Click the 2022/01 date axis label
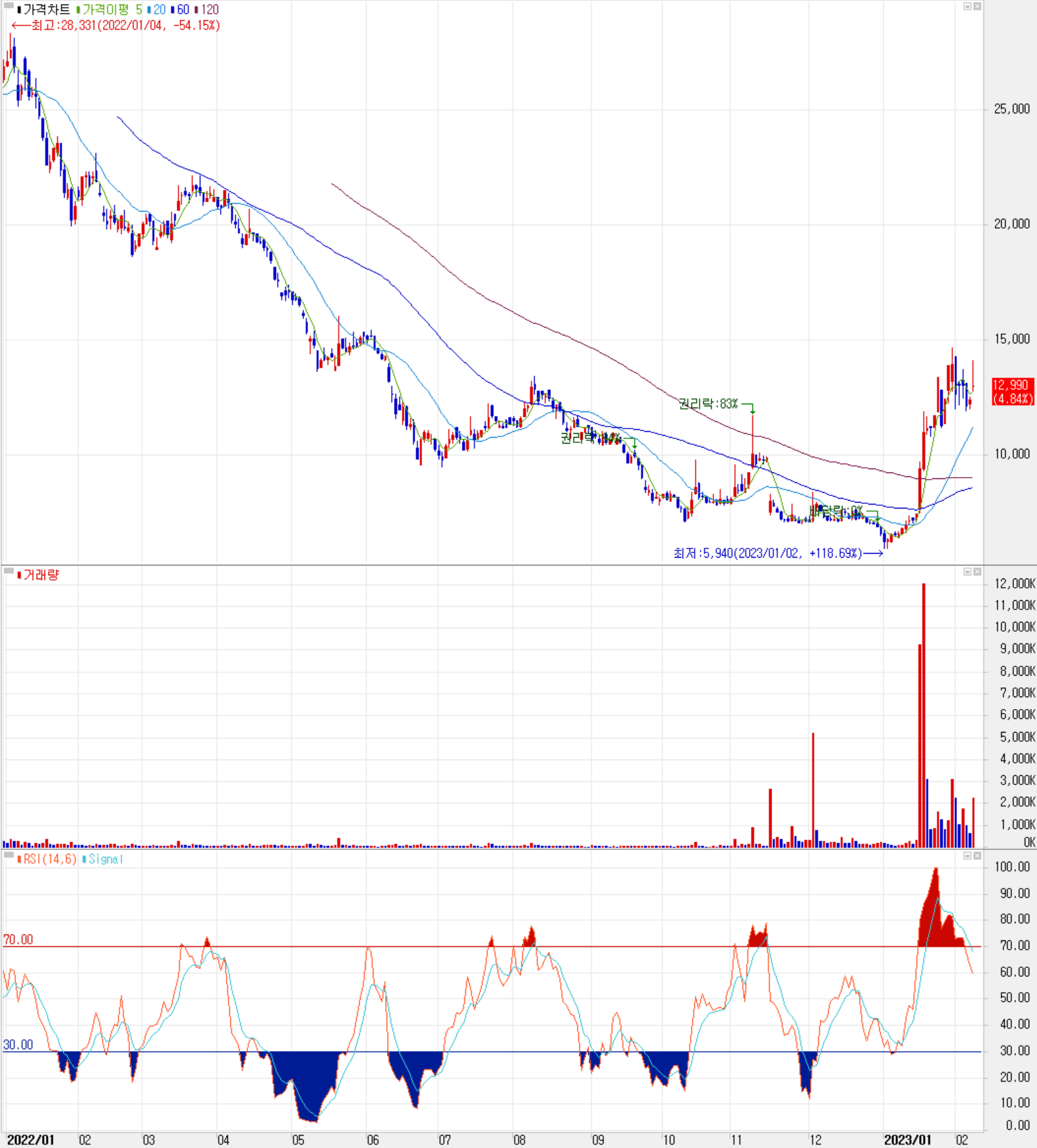 (x=31, y=1140)
